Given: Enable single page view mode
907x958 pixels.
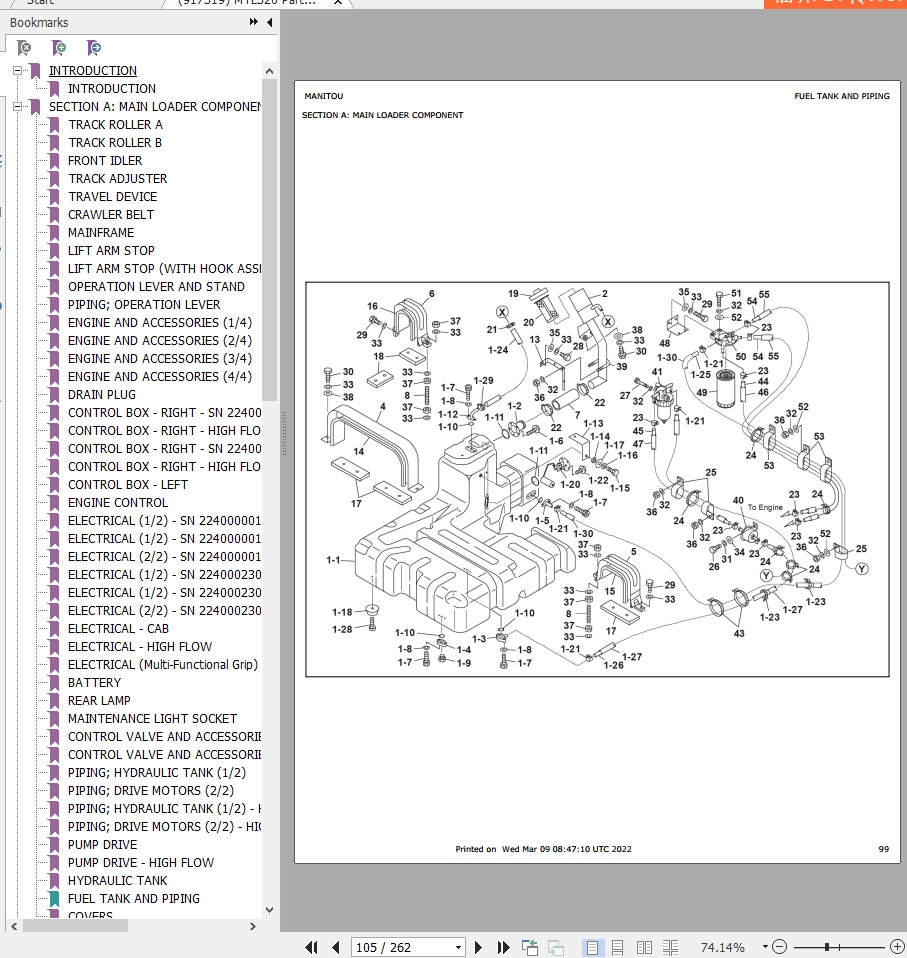Looking at the screenshot, I should tap(593, 947).
